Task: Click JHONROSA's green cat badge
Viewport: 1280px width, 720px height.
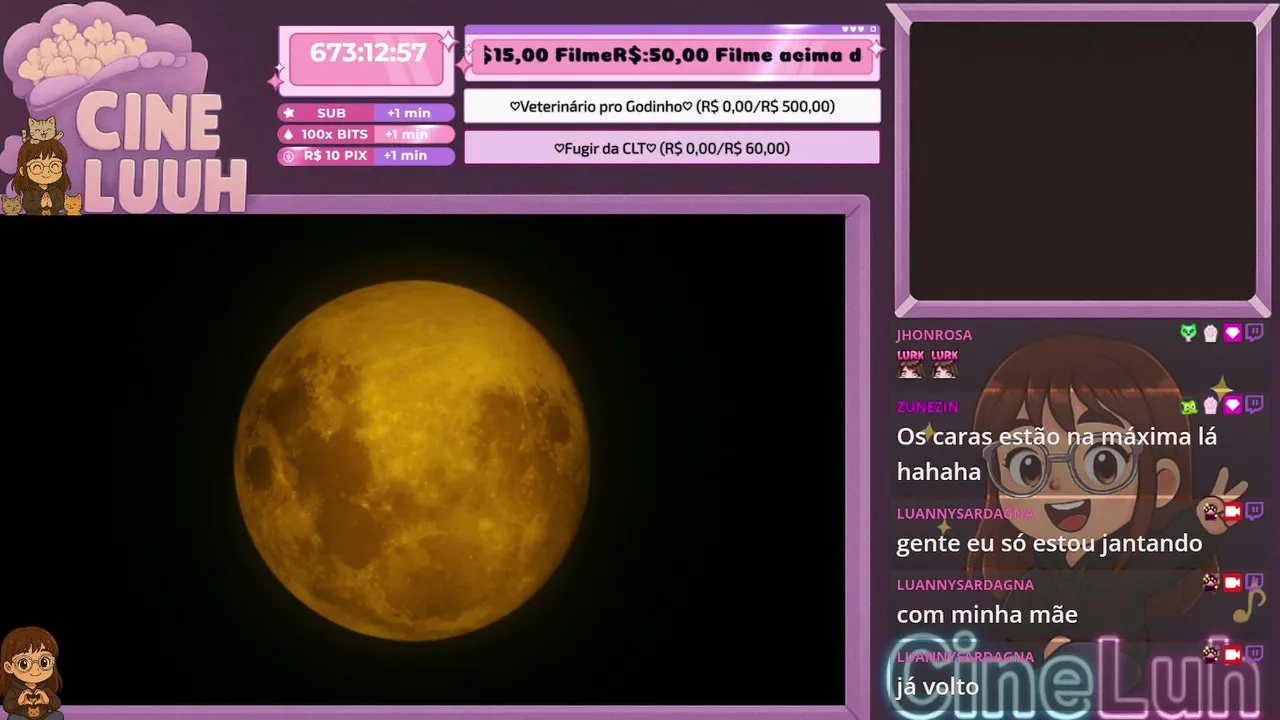Action: click(1188, 333)
